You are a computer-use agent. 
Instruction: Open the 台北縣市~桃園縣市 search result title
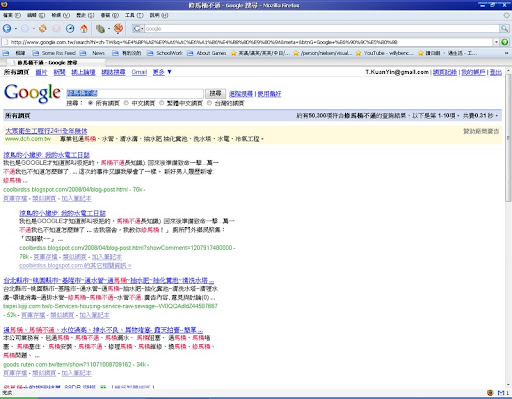point(109,280)
